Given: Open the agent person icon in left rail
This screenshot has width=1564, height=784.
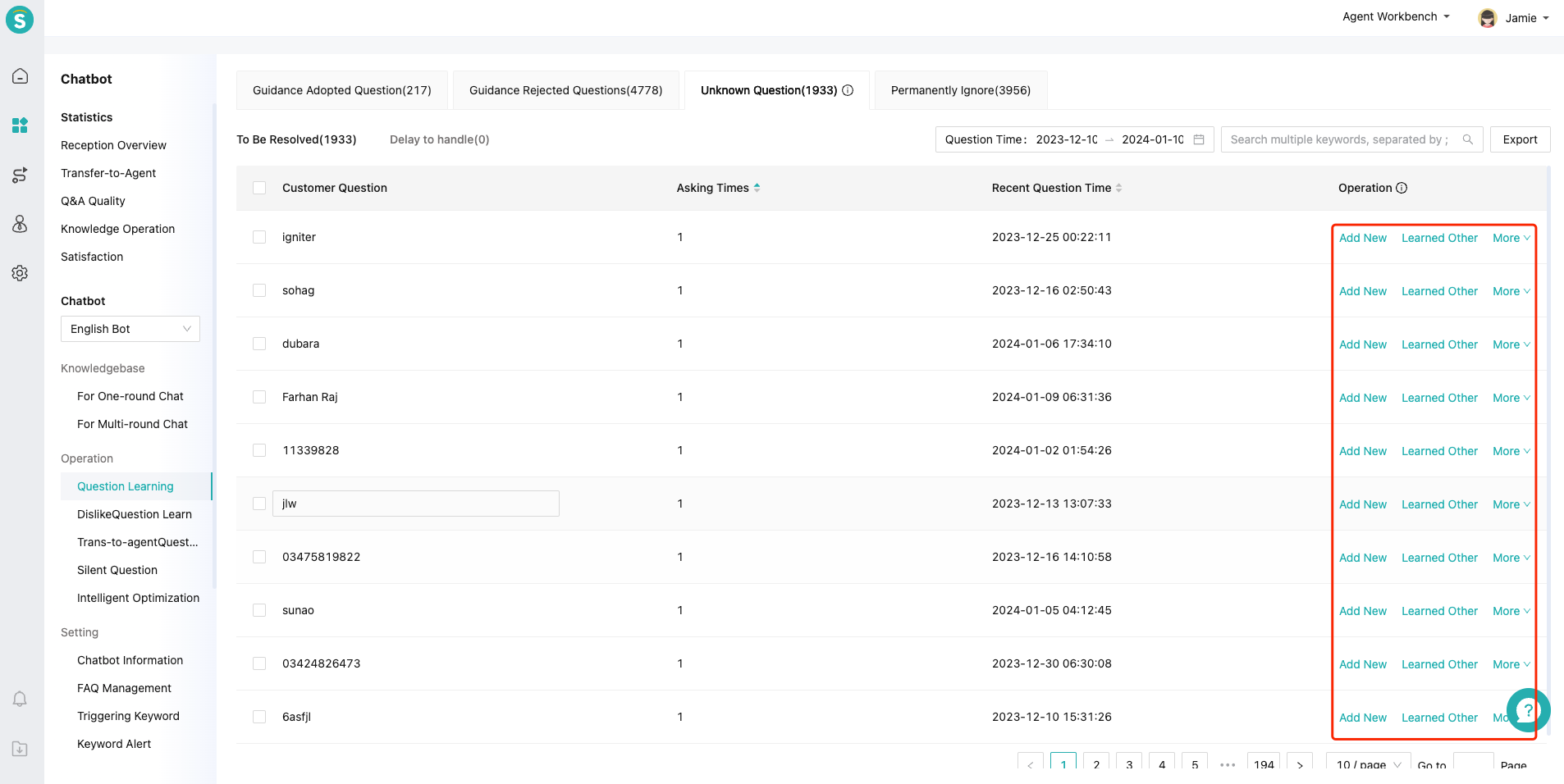Looking at the screenshot, I should point(20,224).
